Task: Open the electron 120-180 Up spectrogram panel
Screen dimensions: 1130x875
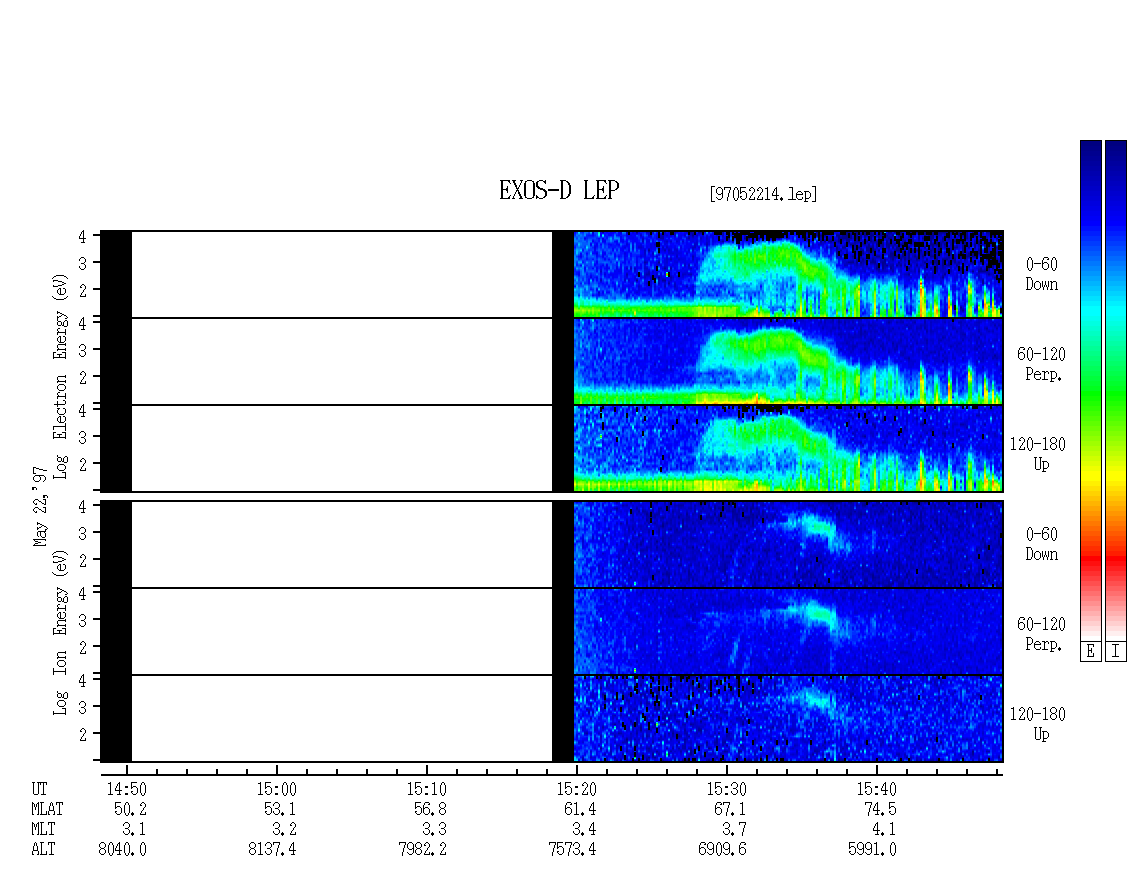Action: [552, 448]
